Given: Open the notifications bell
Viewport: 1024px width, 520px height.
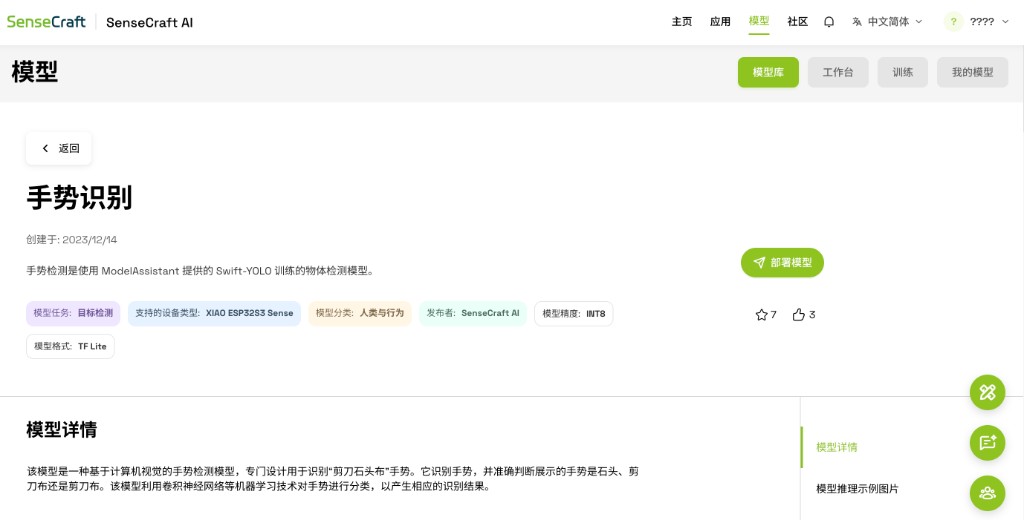Looking at the screenshot, I should pyautogui.click(x=829, y=22).
